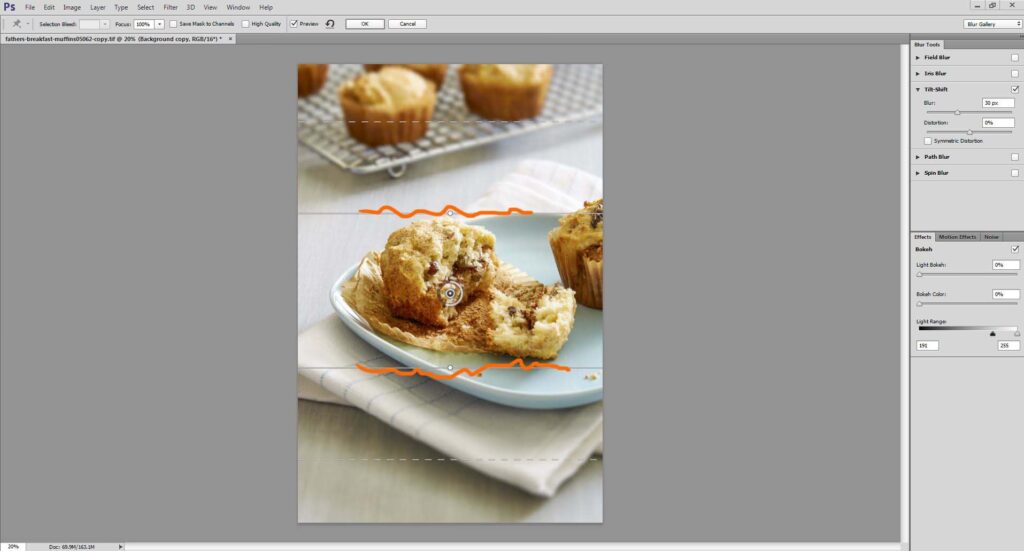Enable the High Quality checkbox
The image size is (1024, 551).
(245, 23)
